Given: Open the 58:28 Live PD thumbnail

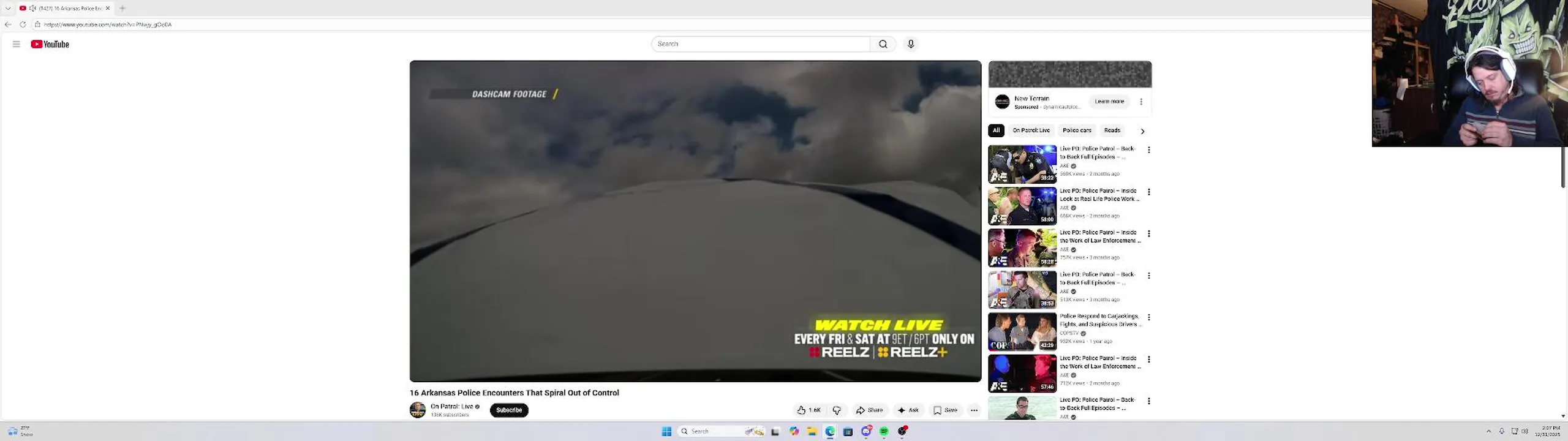Looking at the screenshot, I should pos(1022,248).
